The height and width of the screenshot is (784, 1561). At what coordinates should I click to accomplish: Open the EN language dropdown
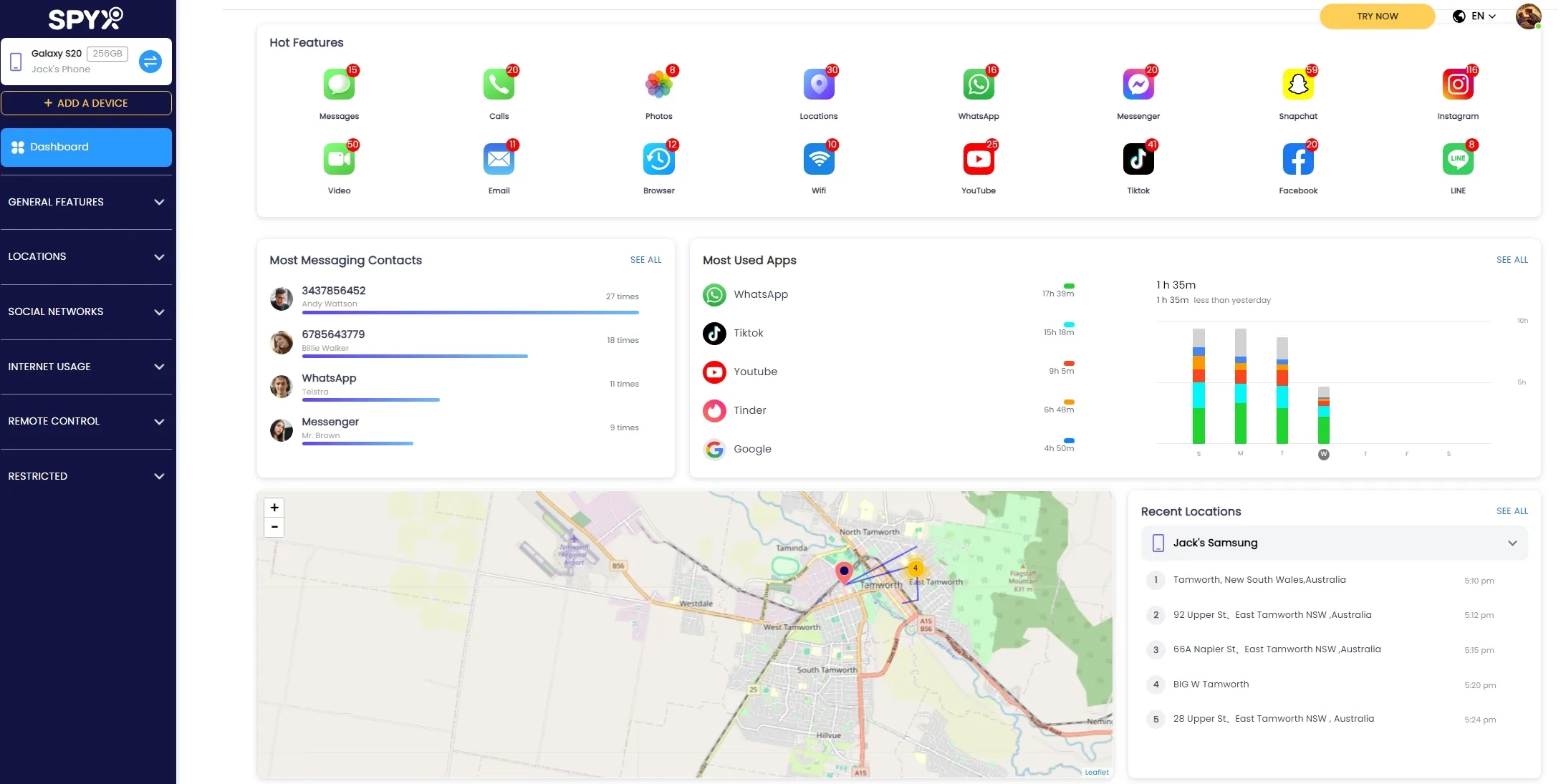coord(1474,16)
